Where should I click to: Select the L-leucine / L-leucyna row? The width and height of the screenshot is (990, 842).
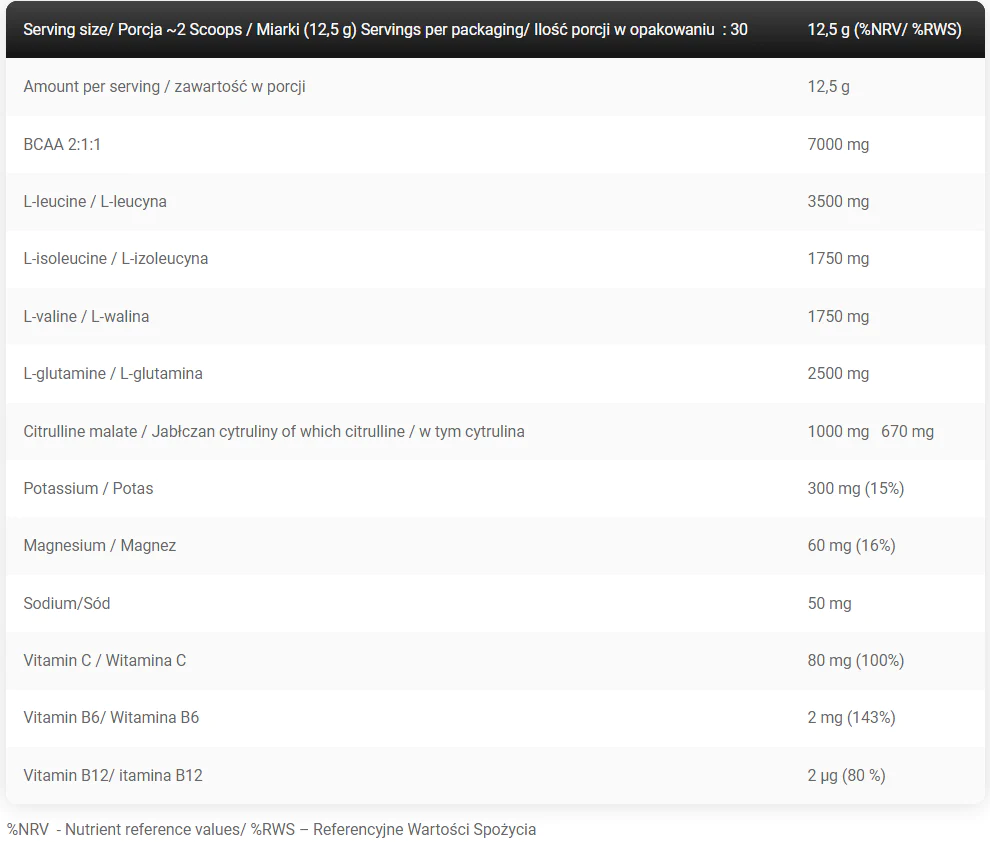(495, 201)
